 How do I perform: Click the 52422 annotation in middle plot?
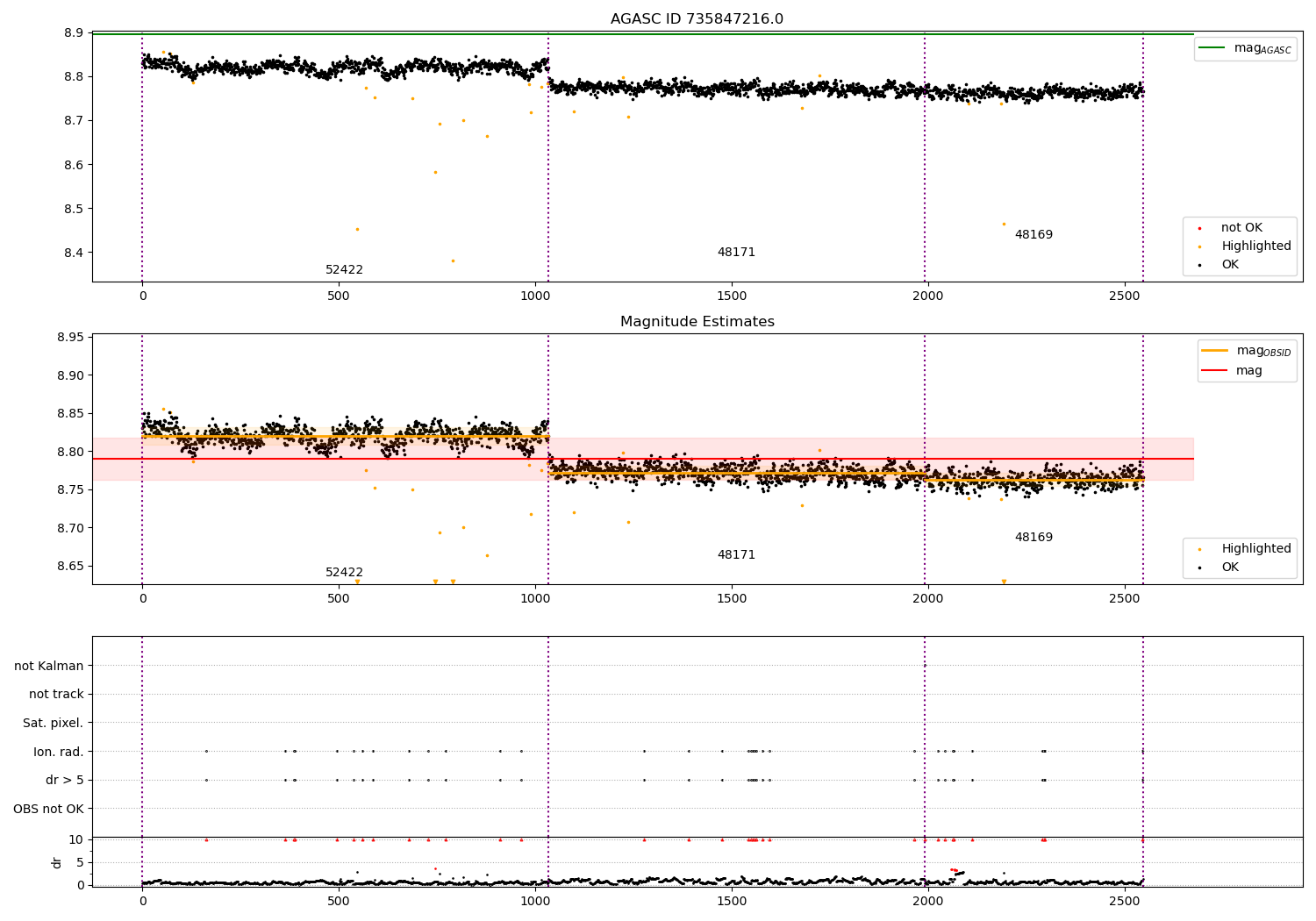click(x=344, y=573)
